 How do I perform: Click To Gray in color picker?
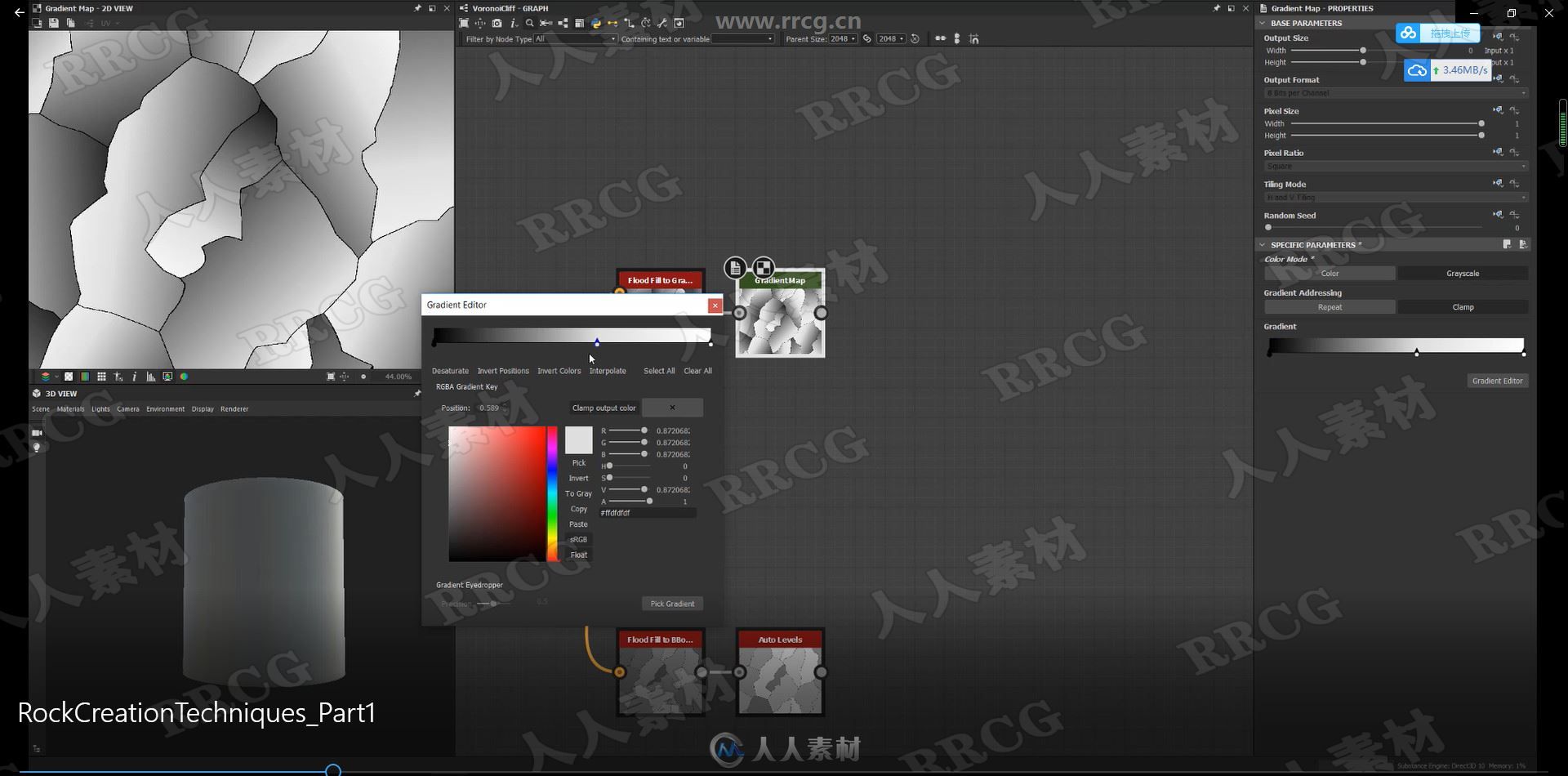579,494
